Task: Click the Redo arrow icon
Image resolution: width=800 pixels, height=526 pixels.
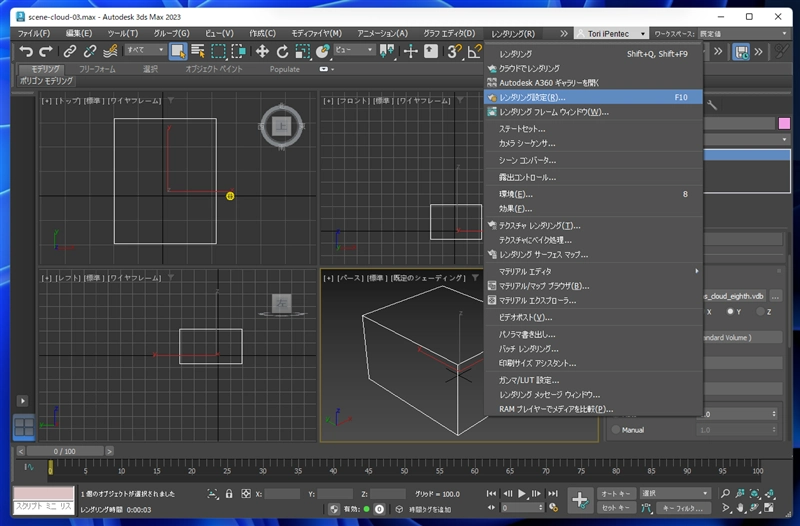Action: pyautogui.click(x=46, y=51)
